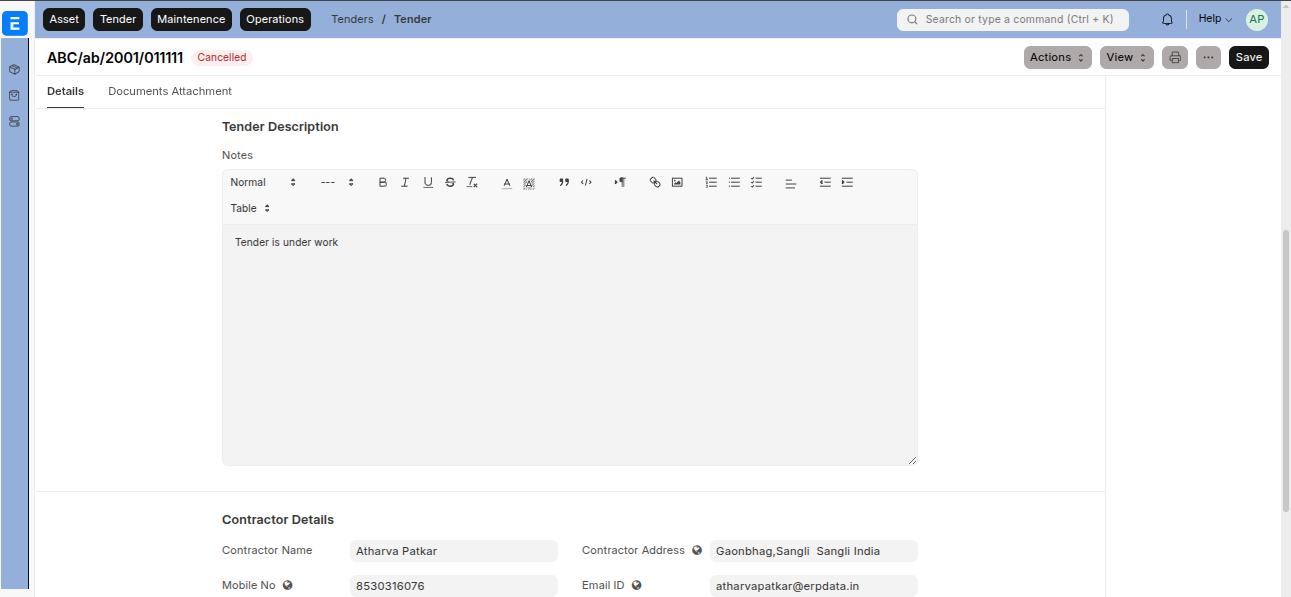Apply blockquote with the quote icon
Screen dimensions: 1291x597
tap(564, 183)
